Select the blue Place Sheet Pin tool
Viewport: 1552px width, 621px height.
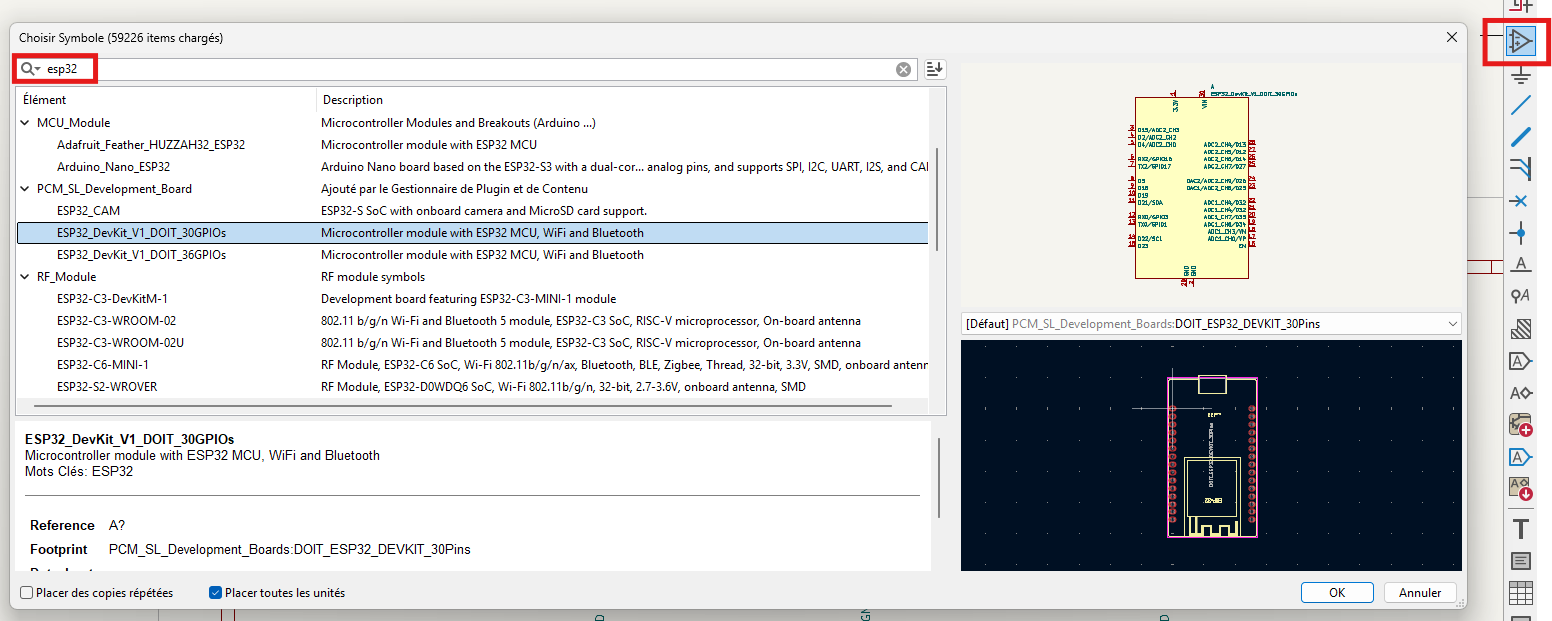1520,457
